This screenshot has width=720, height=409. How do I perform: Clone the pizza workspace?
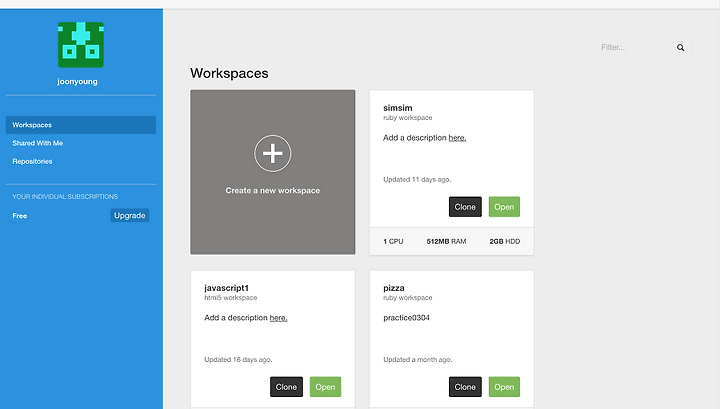465,387
